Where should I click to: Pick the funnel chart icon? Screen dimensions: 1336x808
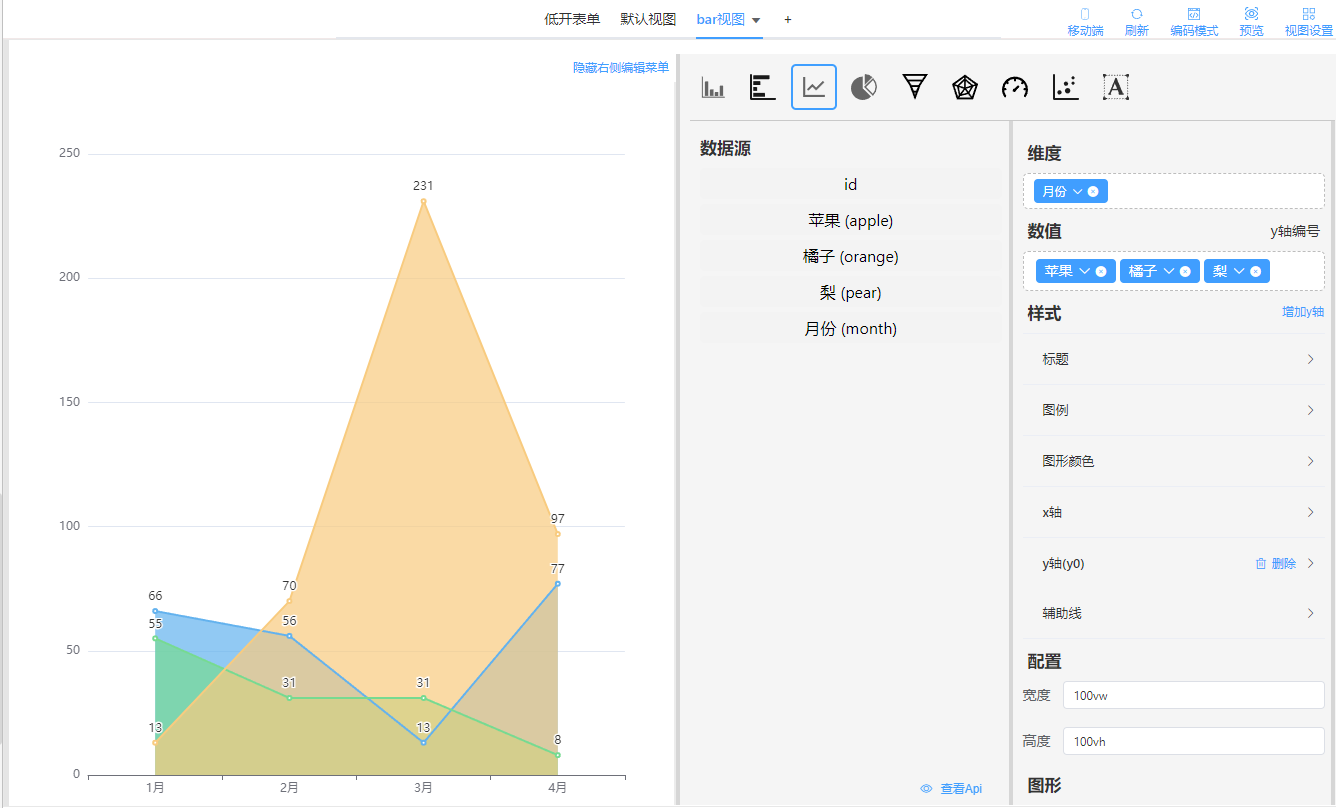point(914,88)
